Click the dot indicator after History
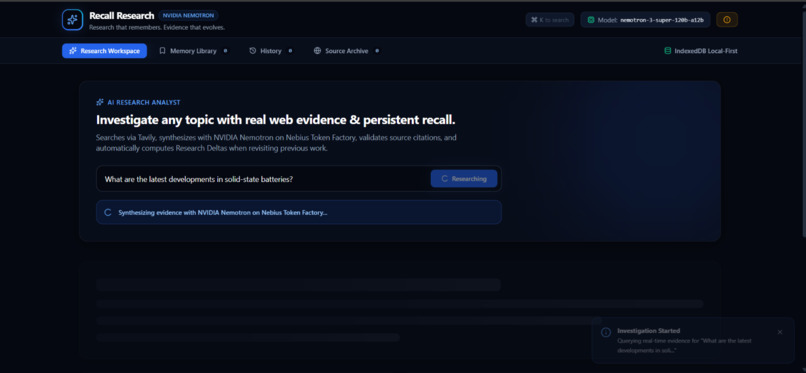 point(290,51)
